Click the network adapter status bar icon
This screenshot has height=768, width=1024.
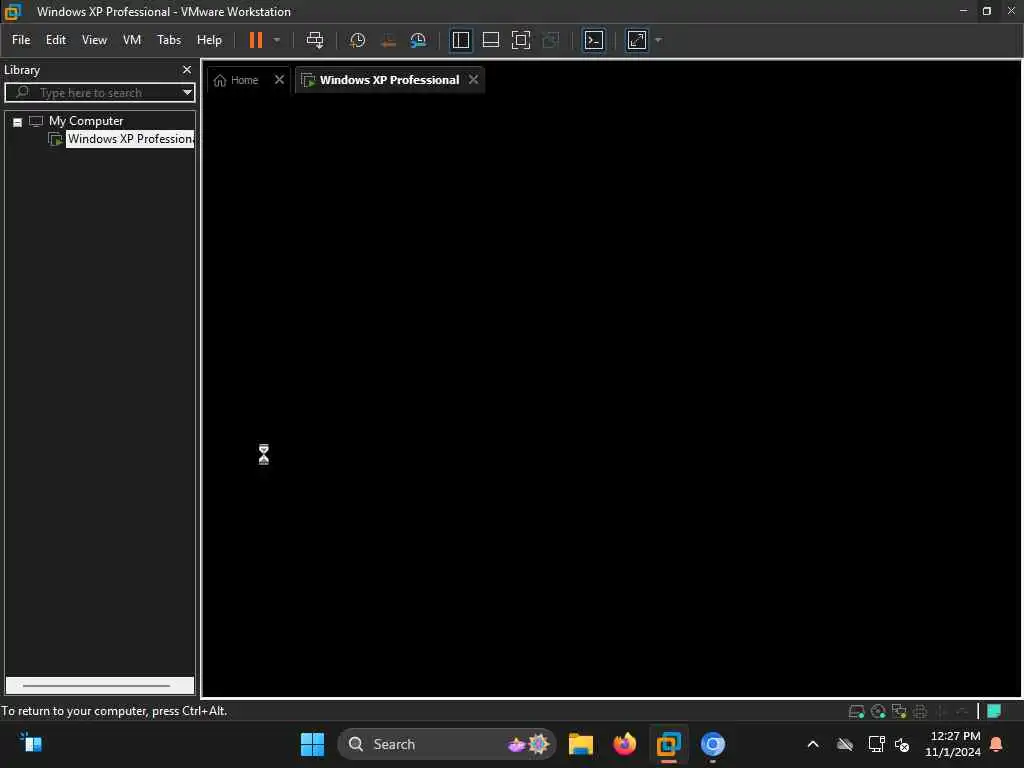[x=899, y=711]
